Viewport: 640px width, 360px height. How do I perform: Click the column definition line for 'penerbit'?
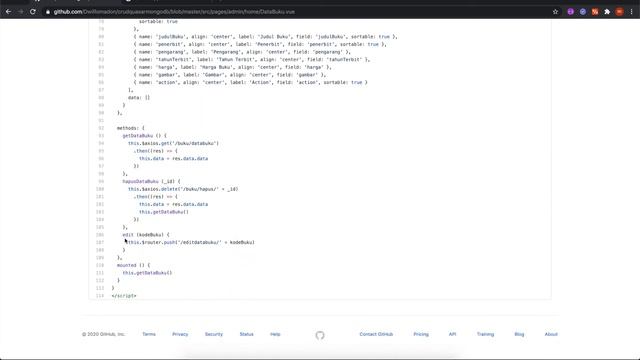tap(260, 44)
